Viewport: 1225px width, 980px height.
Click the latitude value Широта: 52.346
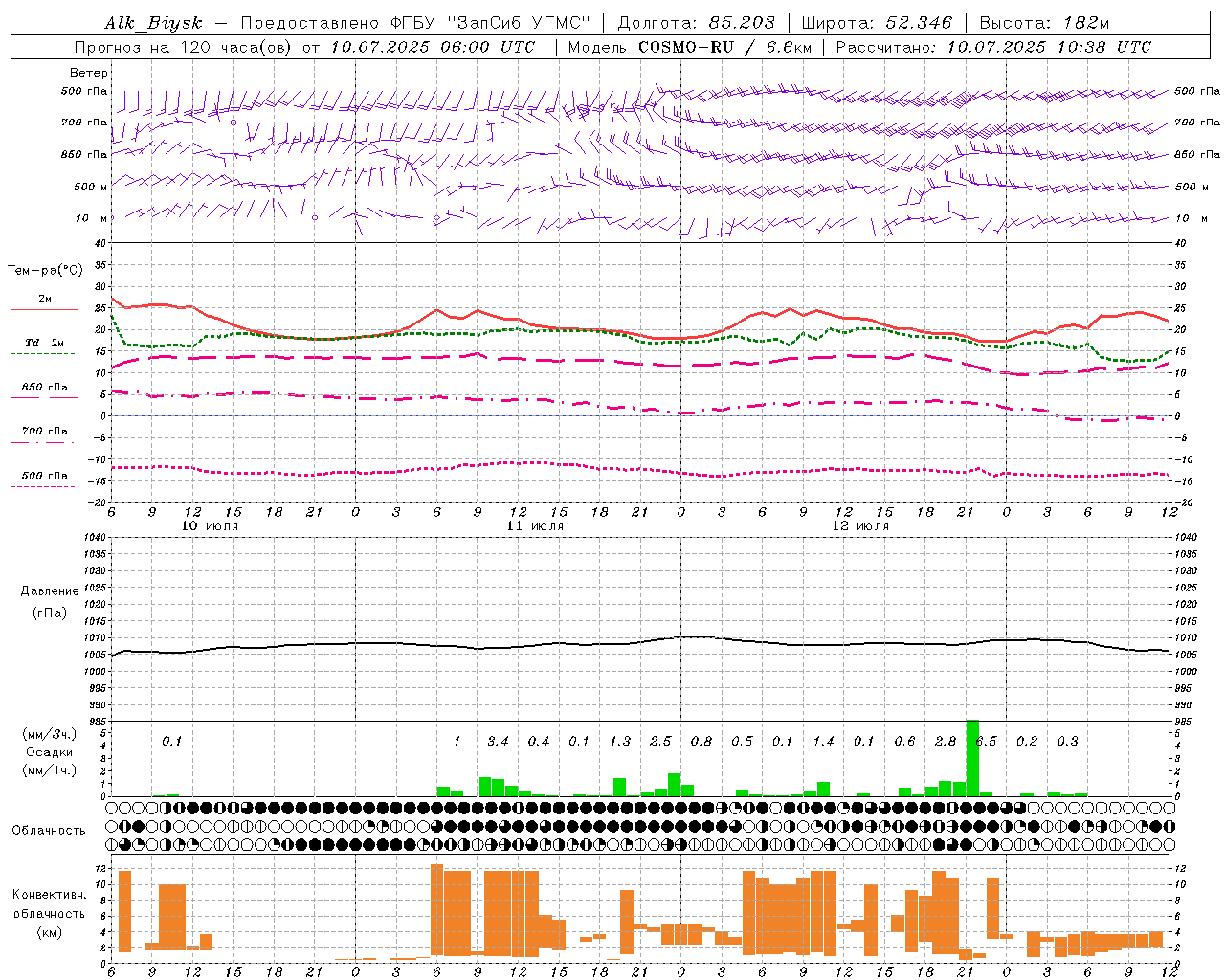[x=877, y=23]
